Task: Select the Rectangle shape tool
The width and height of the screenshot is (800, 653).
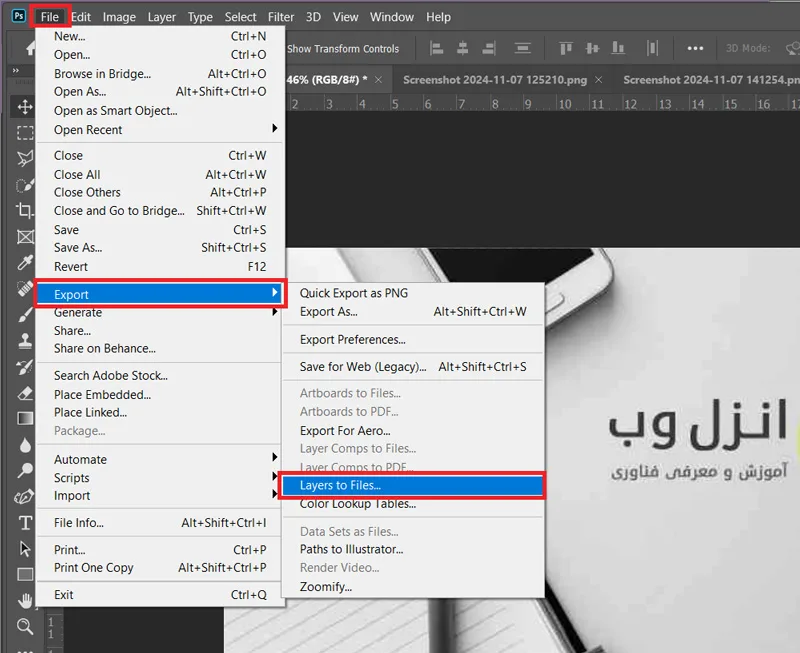Action: pos(24,574)
